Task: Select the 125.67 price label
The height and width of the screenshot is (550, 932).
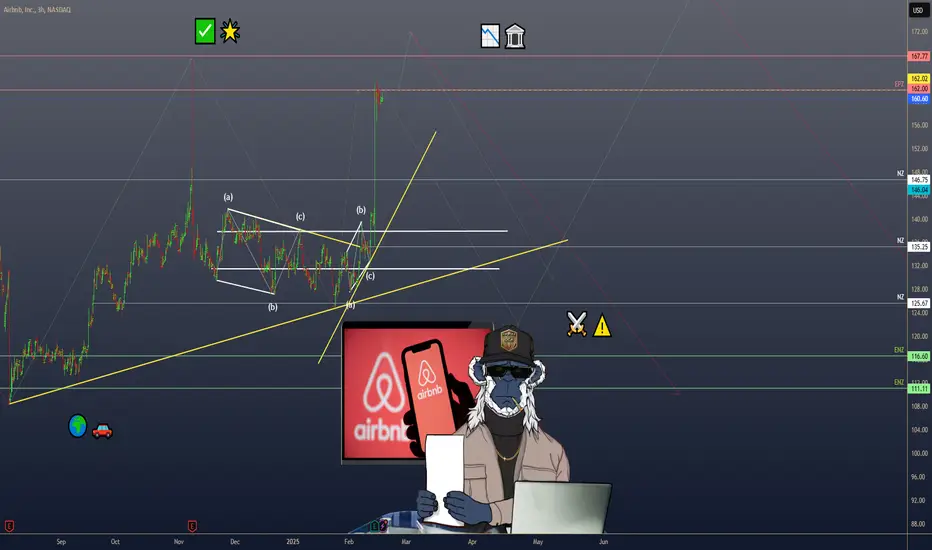Action: (x=919, y=303)
